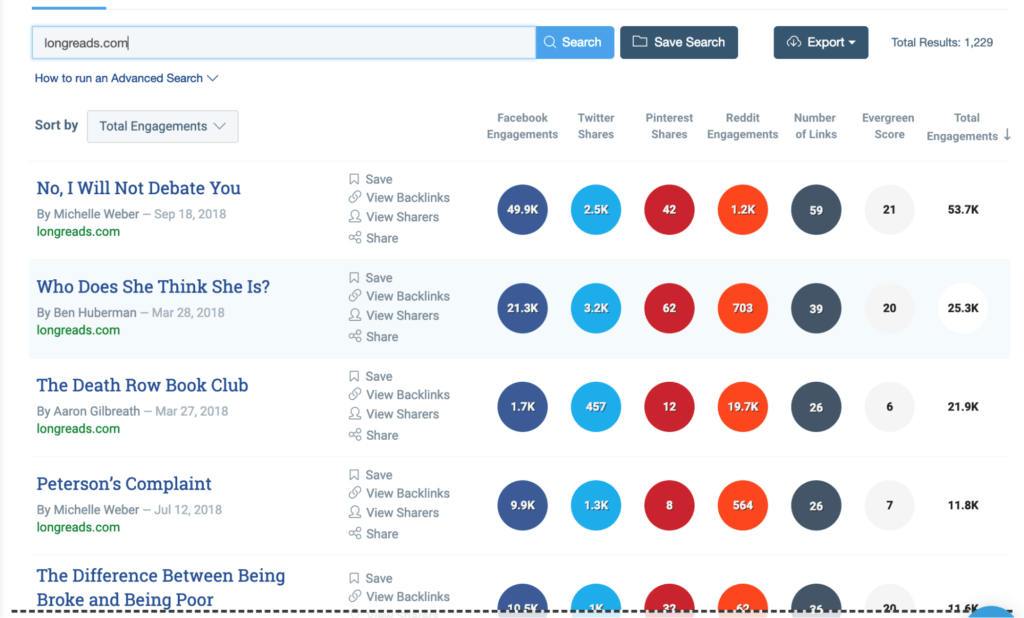This screenshot has width=1024, height=618.
Task: Open the 'Peterson's Complaint' article title
Action: 124,484
